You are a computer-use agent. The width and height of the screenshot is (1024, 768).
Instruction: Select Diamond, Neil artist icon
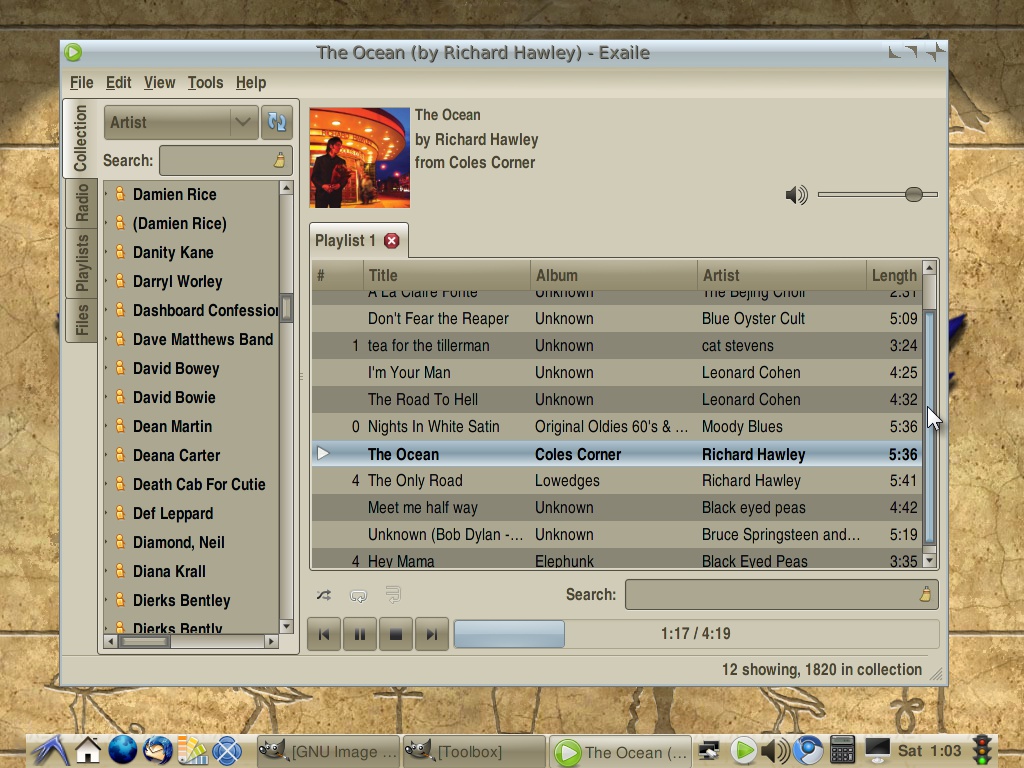(x=120, y=541)
